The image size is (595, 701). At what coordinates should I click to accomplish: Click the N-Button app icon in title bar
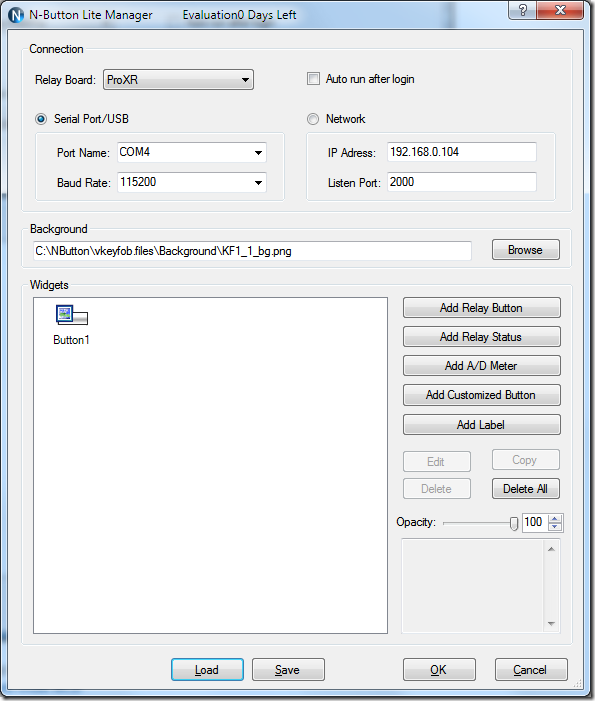16,15
